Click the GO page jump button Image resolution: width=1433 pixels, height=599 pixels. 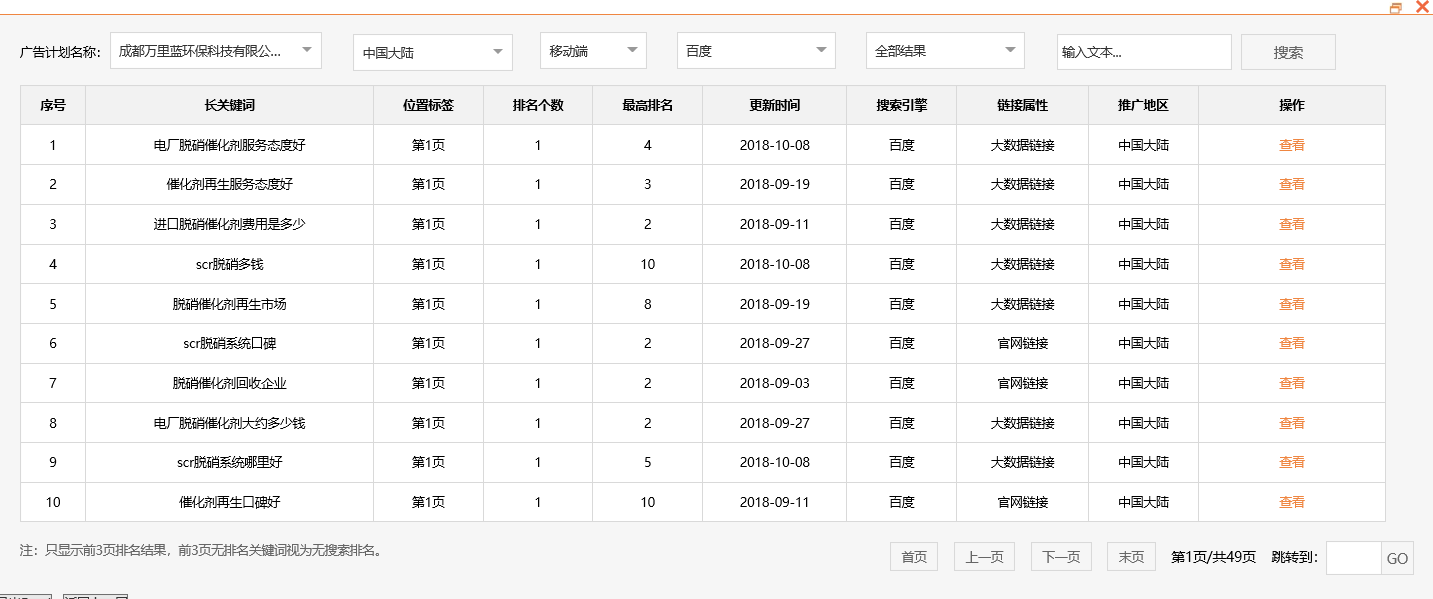click(1399, 557)
